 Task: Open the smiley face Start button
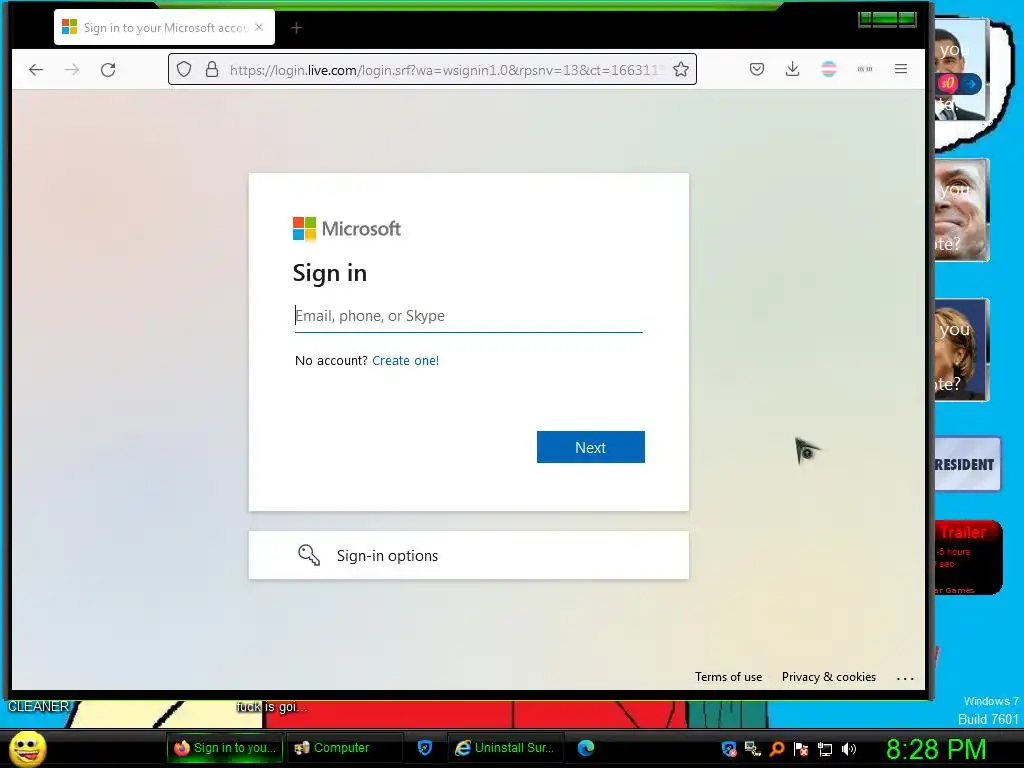[28, 748]
